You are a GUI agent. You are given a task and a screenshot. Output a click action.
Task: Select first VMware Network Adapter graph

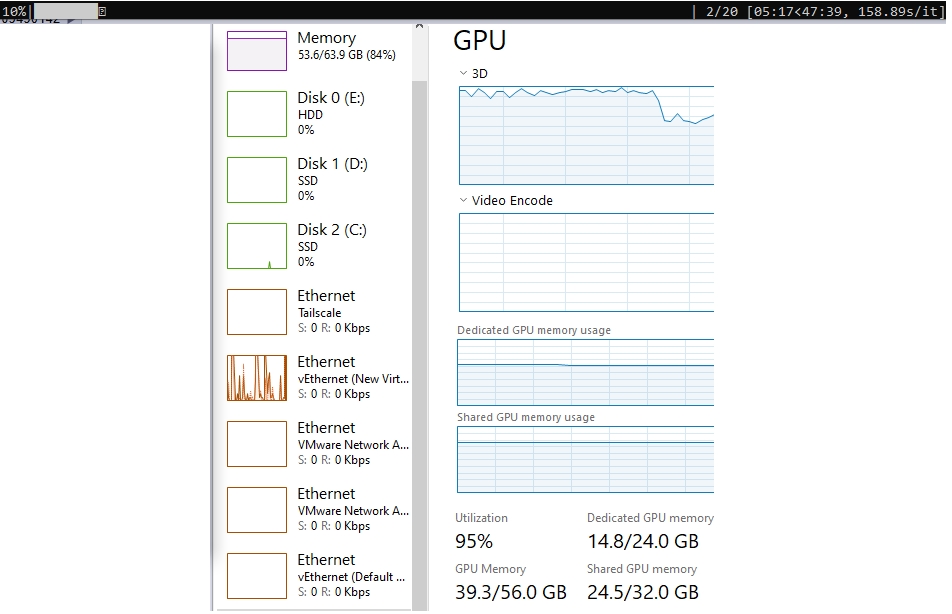pos(257,444)
